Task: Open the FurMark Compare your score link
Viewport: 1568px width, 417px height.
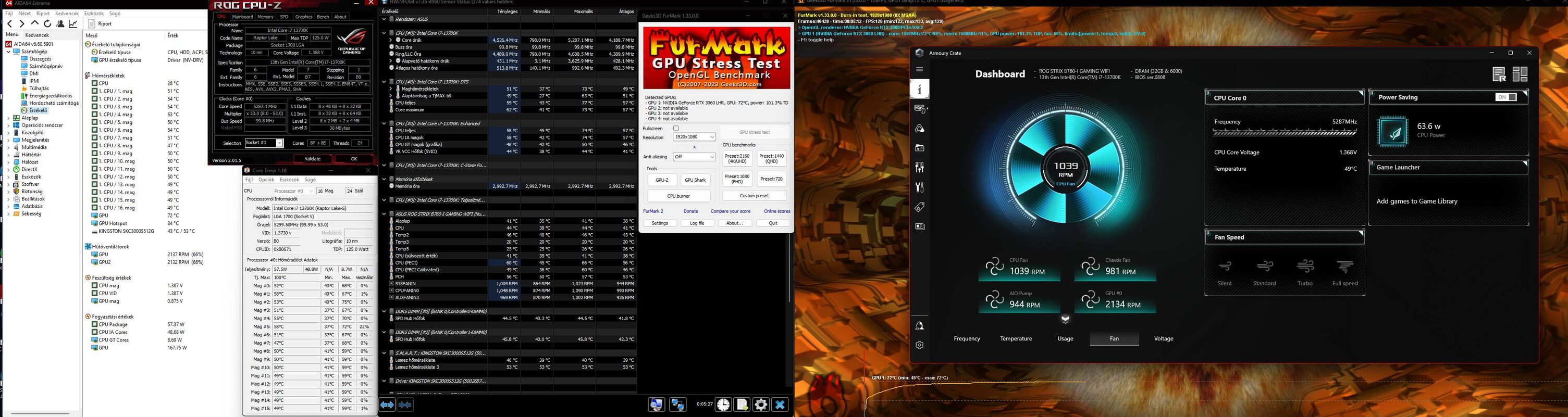Action: (x=731, y=211)
